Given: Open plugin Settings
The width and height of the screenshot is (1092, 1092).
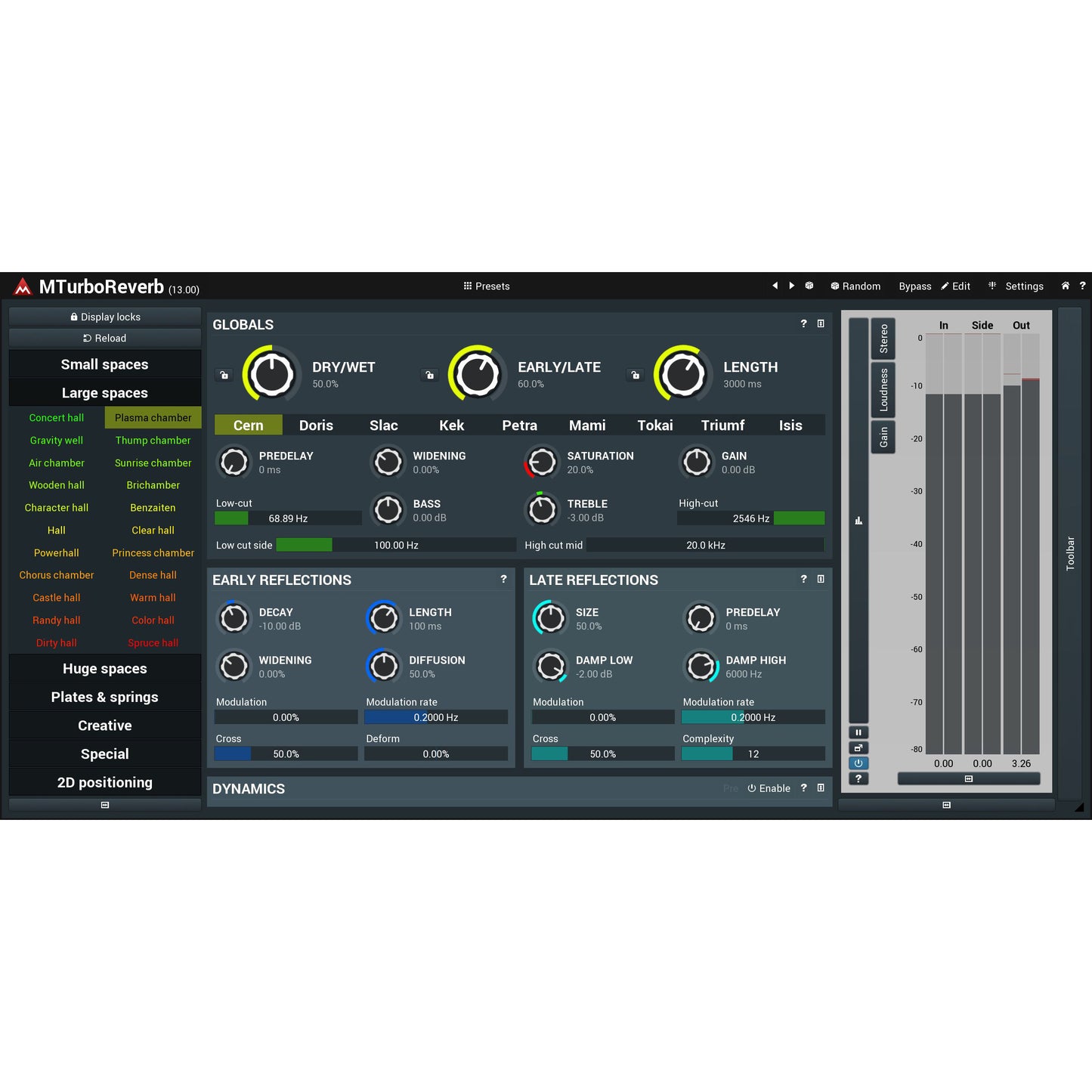Looking at the screenshot, I should pos(1023,286).
